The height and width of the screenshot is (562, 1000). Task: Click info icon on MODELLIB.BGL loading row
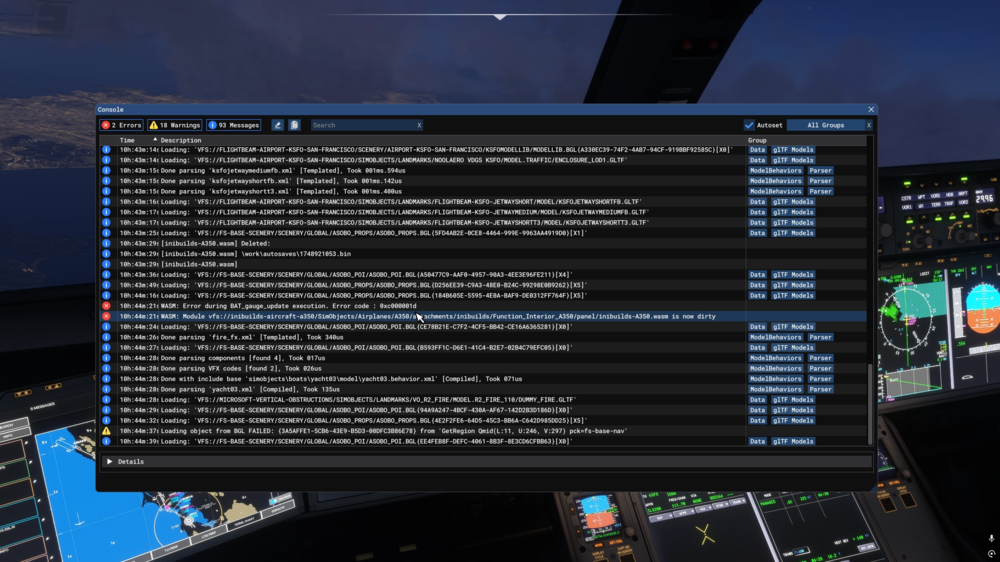(106, 149)
